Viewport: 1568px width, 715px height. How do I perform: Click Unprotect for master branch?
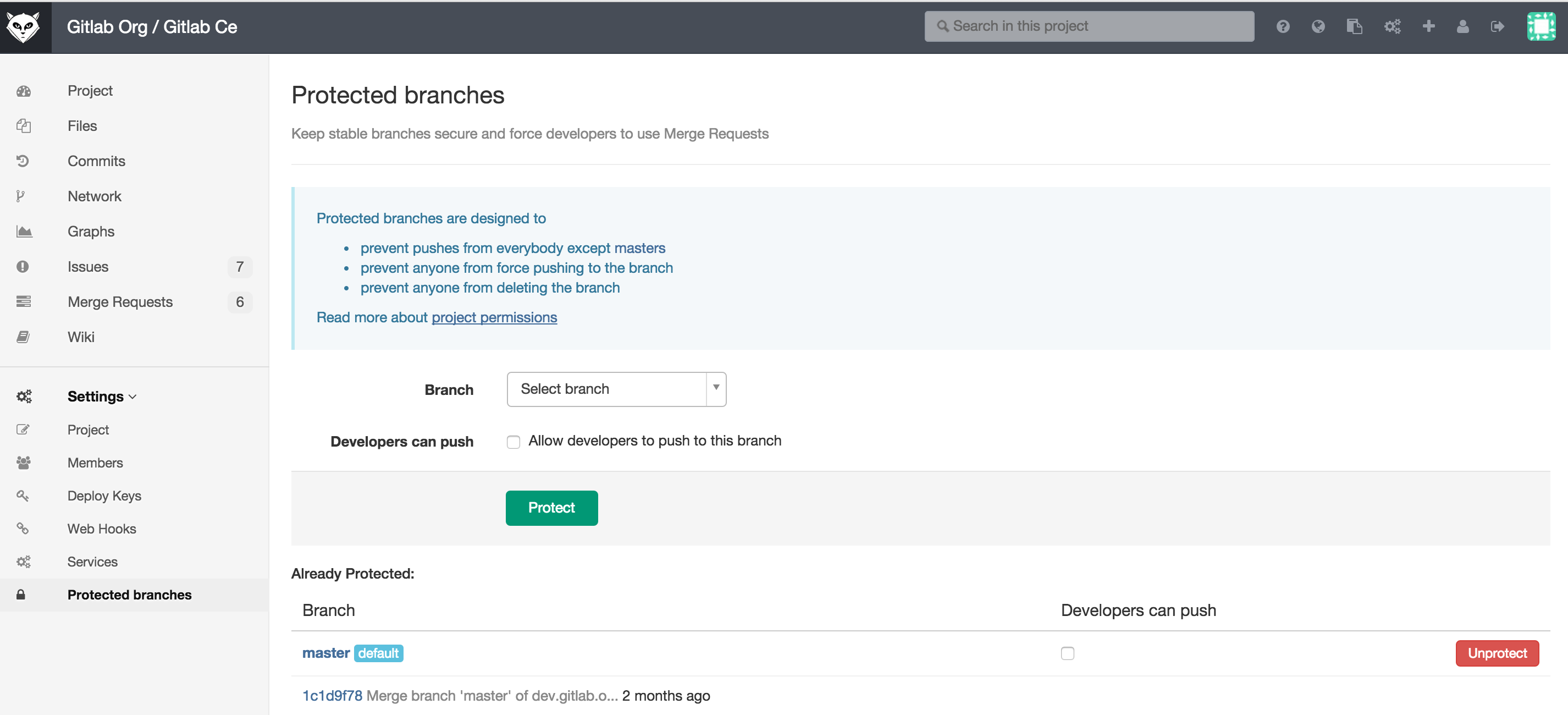(1495, 654)
